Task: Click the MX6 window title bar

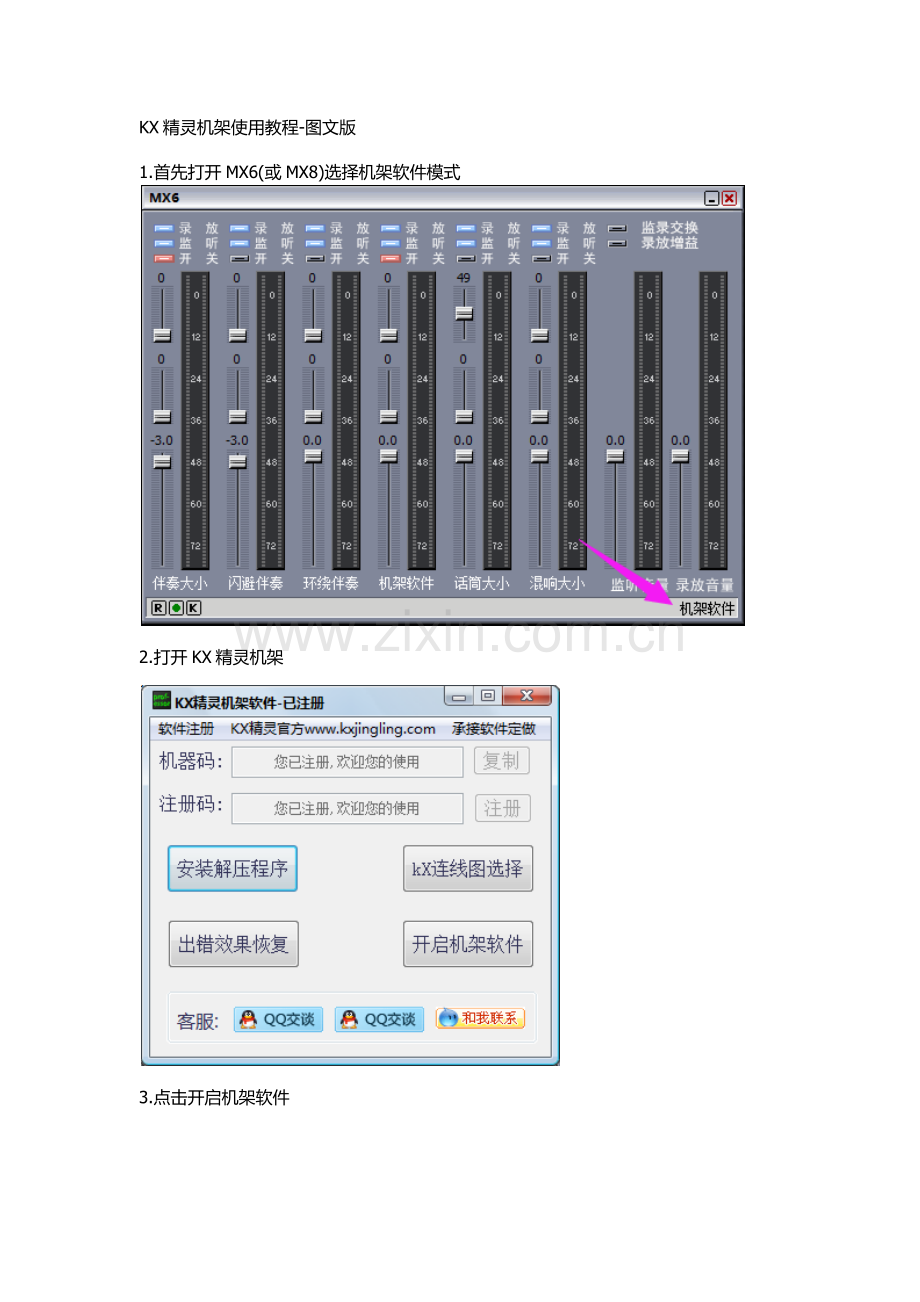Action: pyautogui.click(x=443, y=198)
